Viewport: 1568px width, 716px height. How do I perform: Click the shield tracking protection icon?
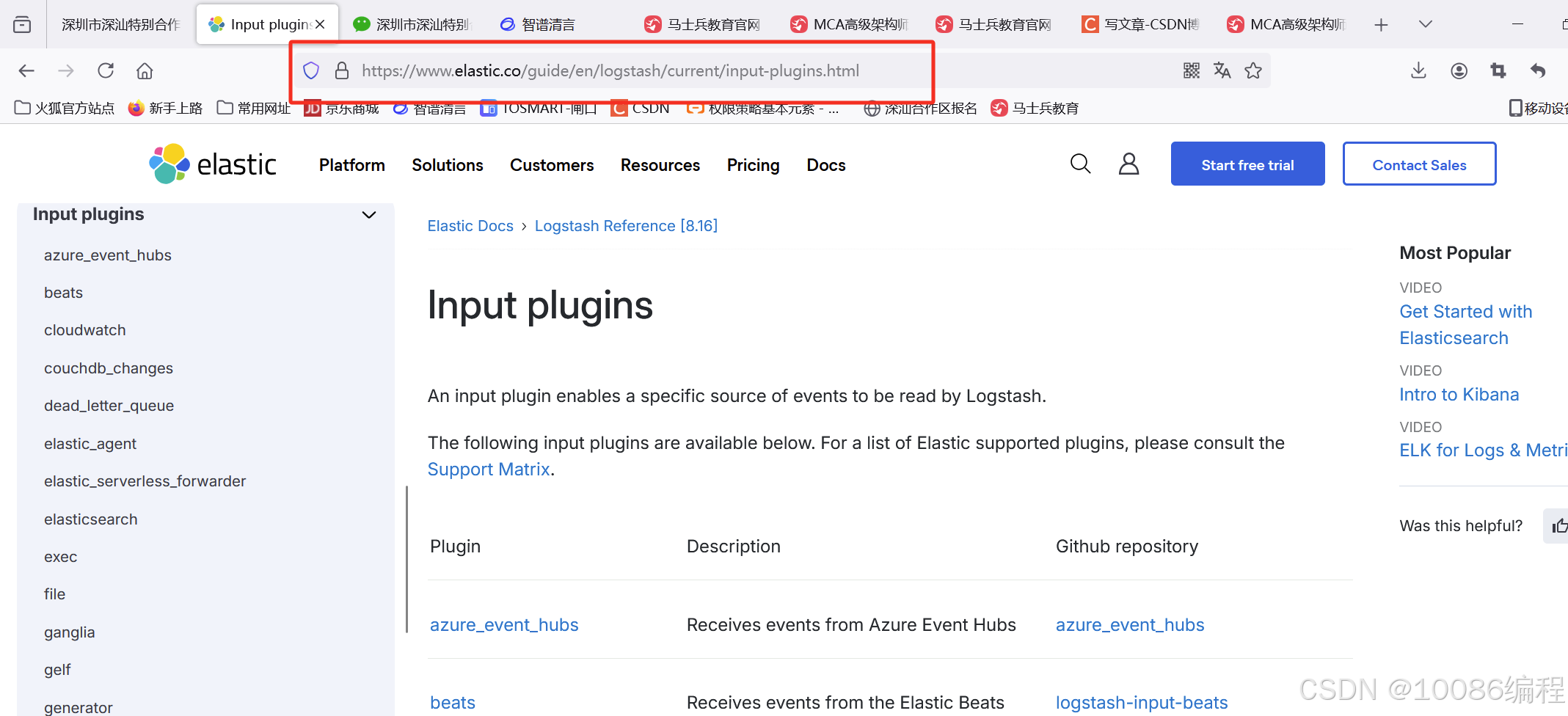point(311,70)
